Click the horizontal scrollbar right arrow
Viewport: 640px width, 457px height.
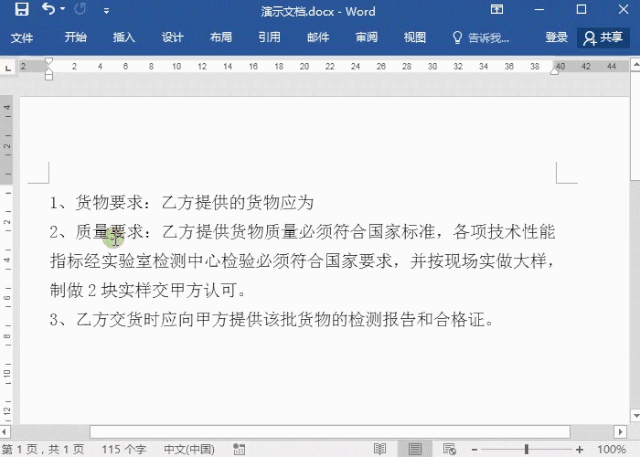coord(620,431)
